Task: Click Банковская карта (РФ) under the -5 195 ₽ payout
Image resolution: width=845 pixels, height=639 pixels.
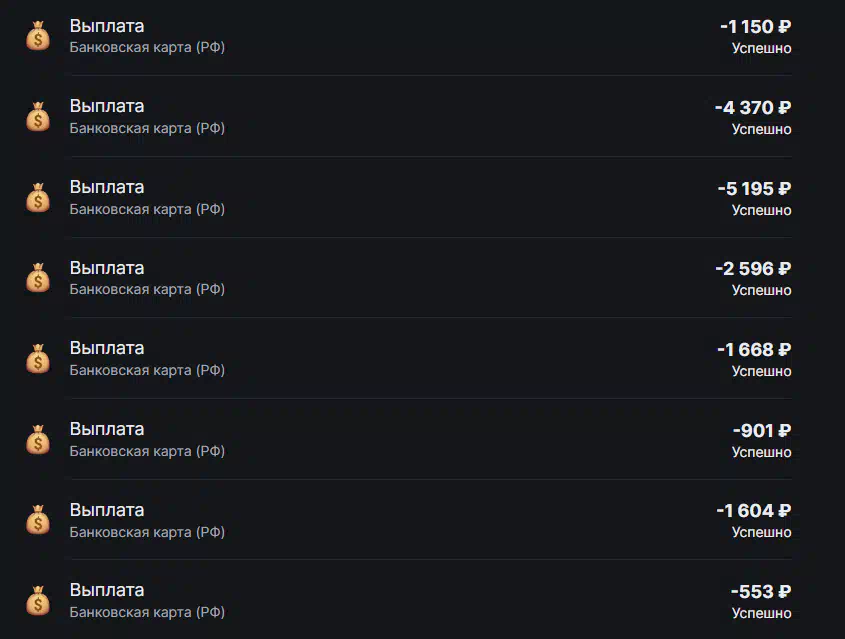Action: click(147, 209)
